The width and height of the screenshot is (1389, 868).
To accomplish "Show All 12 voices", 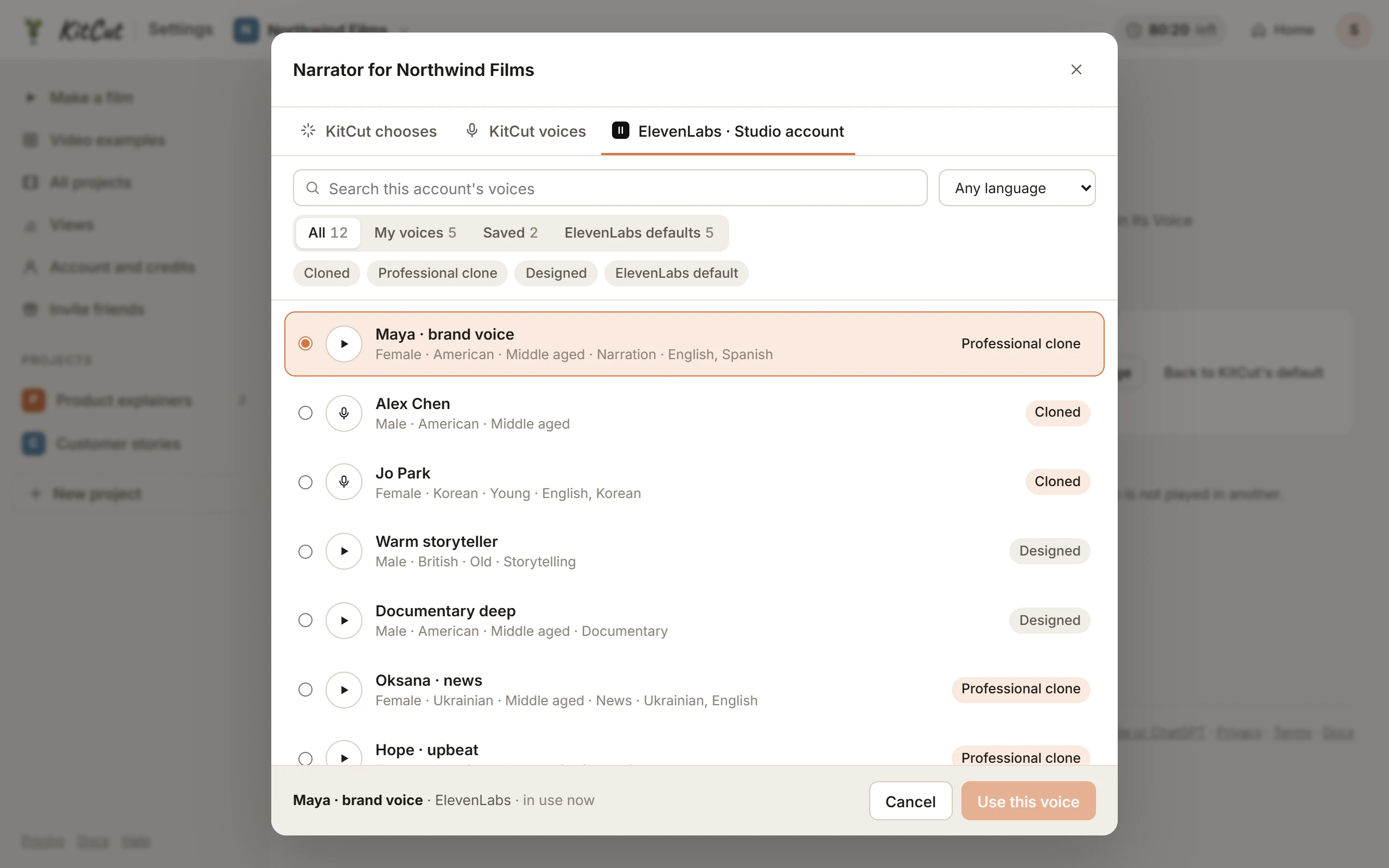I will (x=328, y=233).
